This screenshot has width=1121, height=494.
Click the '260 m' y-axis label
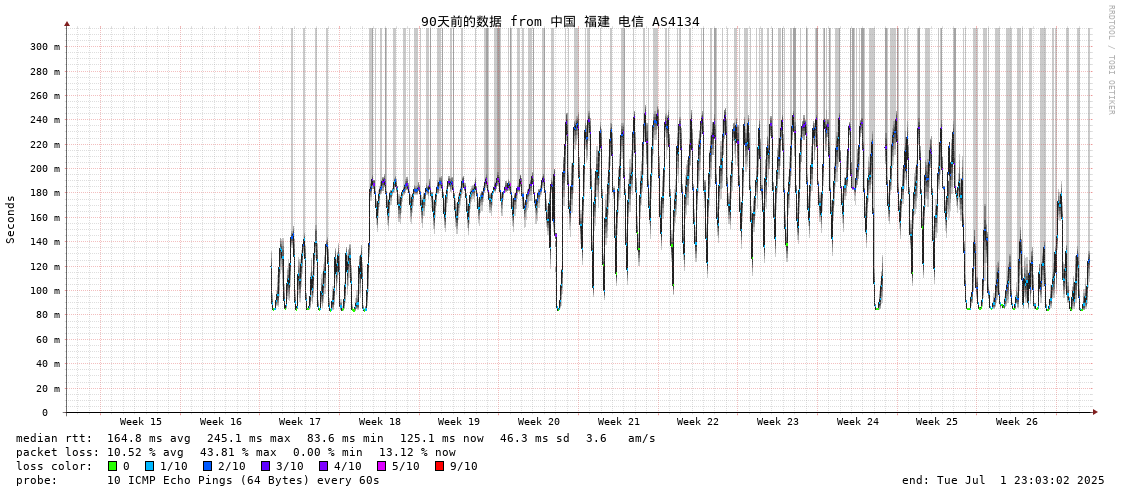pyautogui.click(x=44, y=96)
